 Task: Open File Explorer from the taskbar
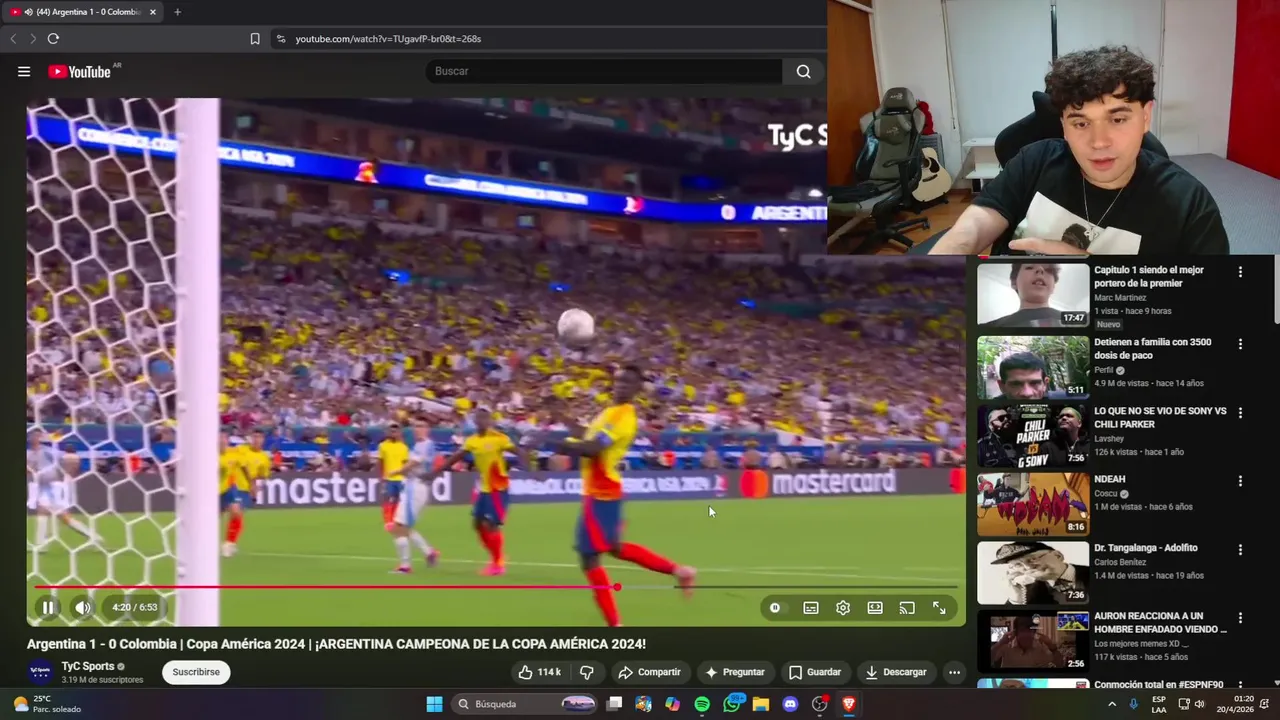tap(761, 704)
